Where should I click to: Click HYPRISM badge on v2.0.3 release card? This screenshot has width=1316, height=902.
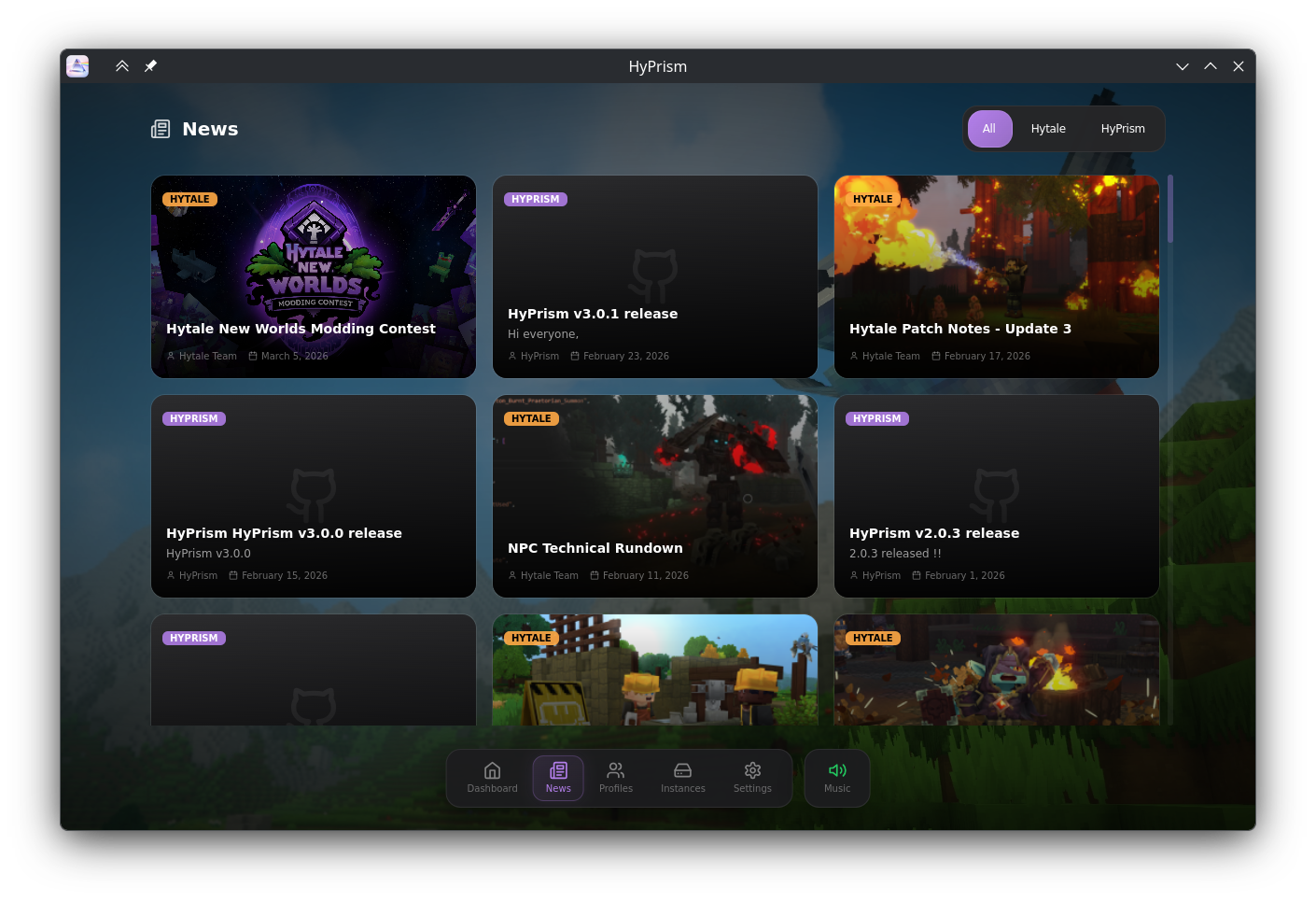pyautogui.click(x=877, y=418)
